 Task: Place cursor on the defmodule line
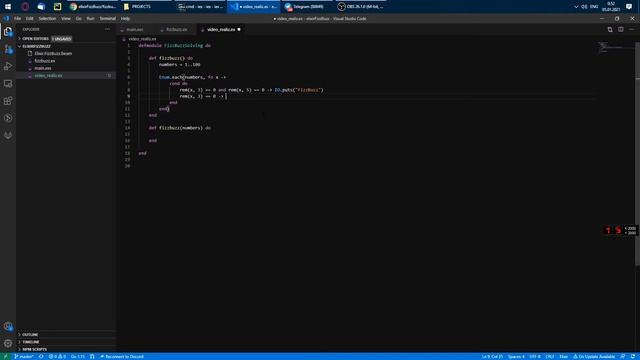pyautogui.click(x=174, y=45)
